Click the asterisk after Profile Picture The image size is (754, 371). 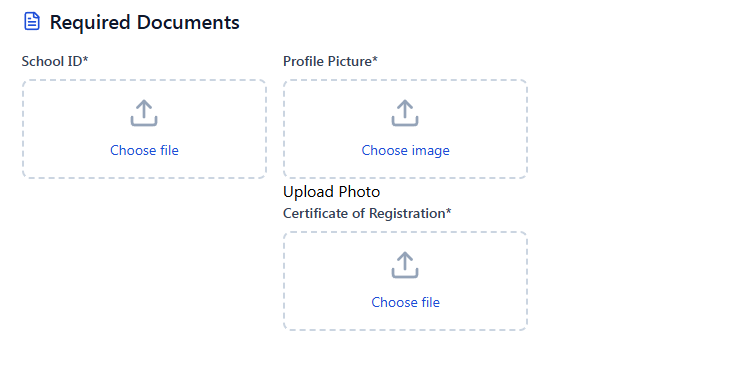click(x=375, y=60)
